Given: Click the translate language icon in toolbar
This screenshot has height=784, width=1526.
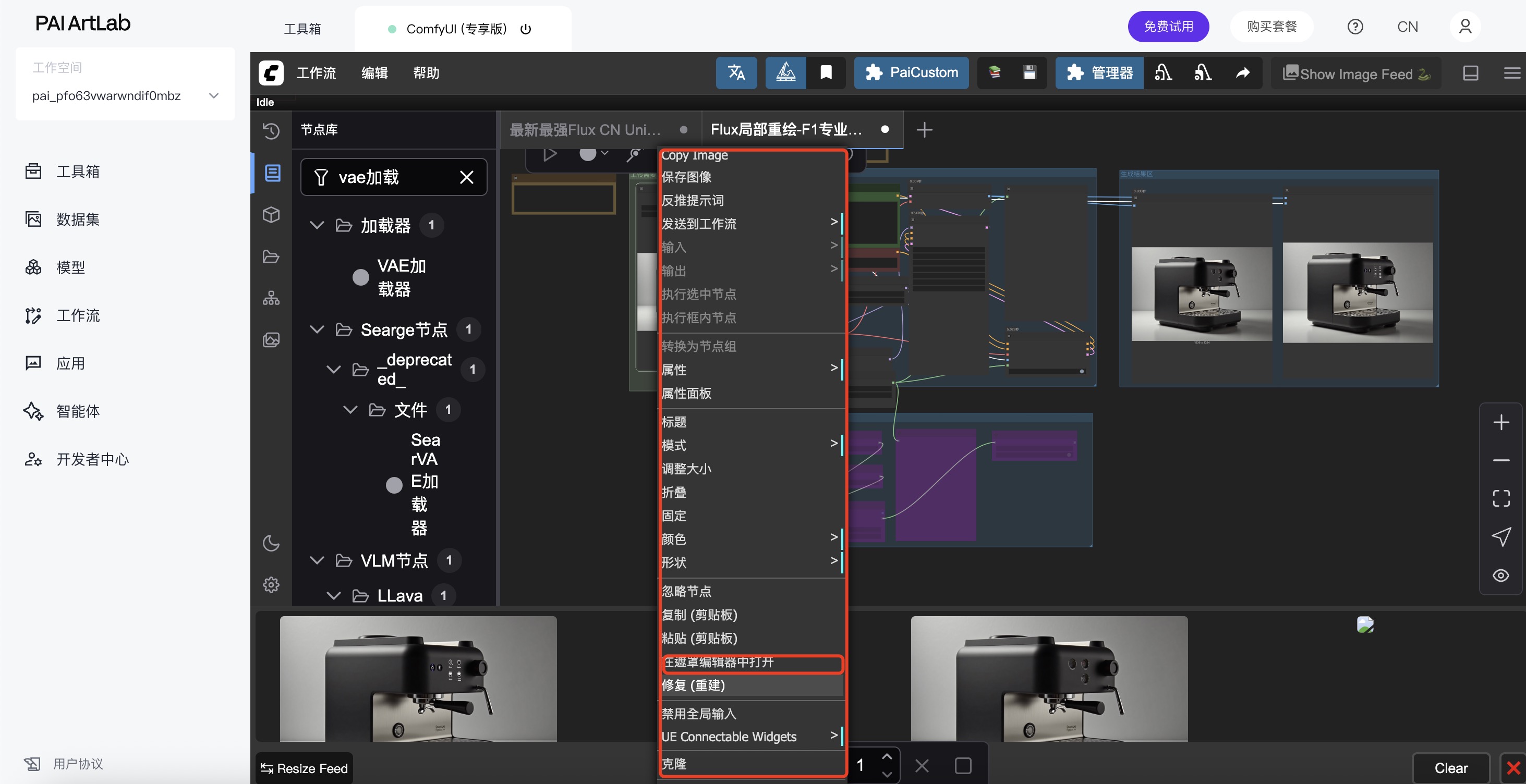Looking at the screenshot, I should click(x=736, y=73).
